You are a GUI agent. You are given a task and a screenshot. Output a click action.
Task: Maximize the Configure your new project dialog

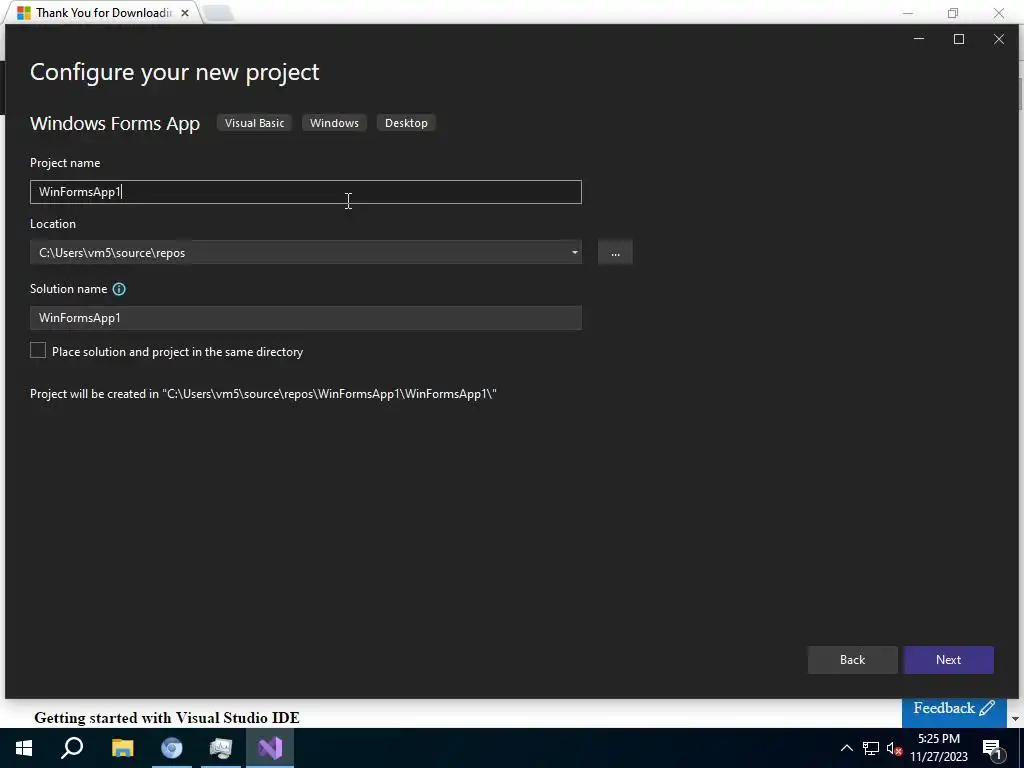959,39
